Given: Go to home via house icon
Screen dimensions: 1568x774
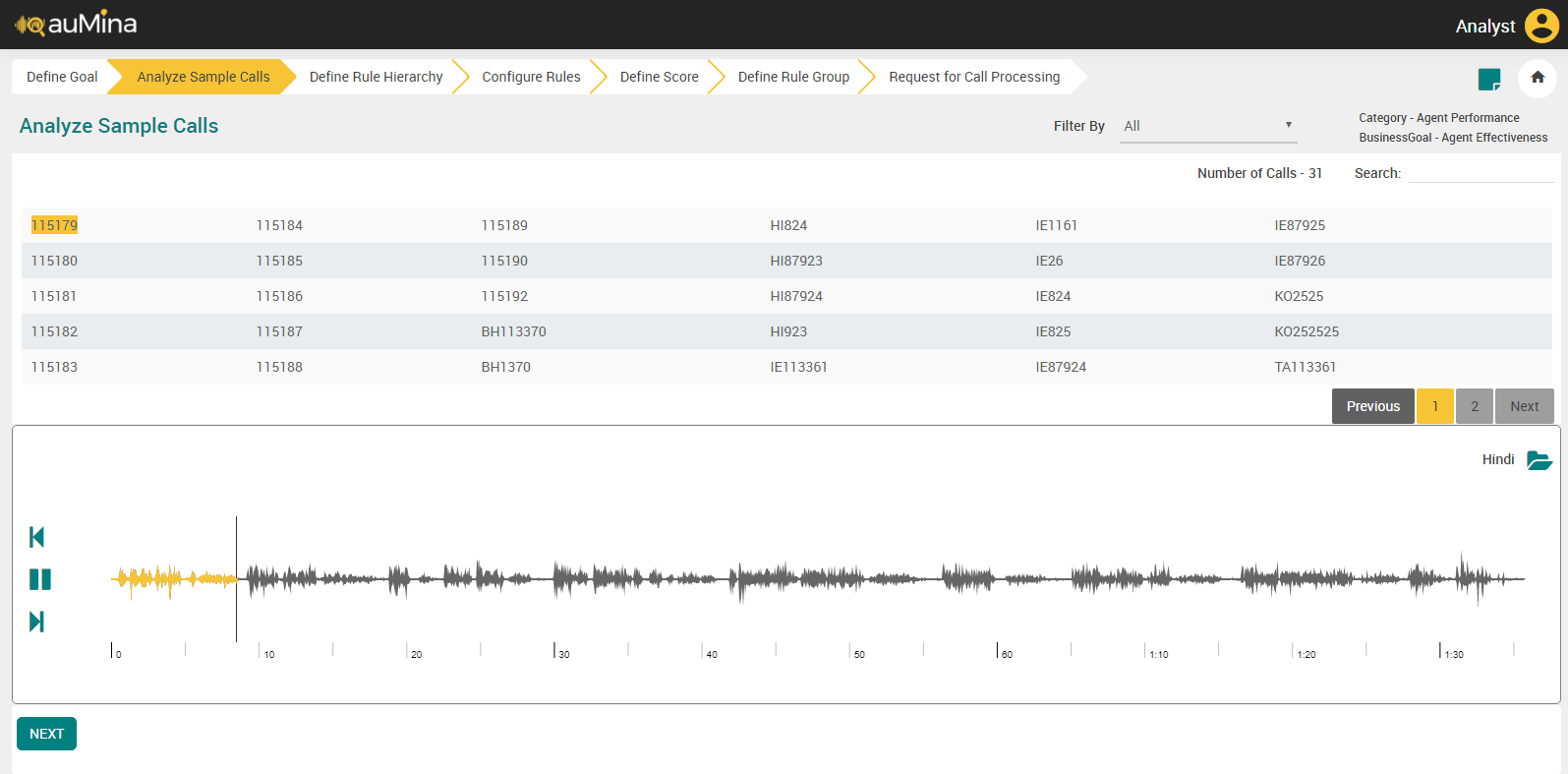Looking at the screenshot, I should tap(1538, 78).
